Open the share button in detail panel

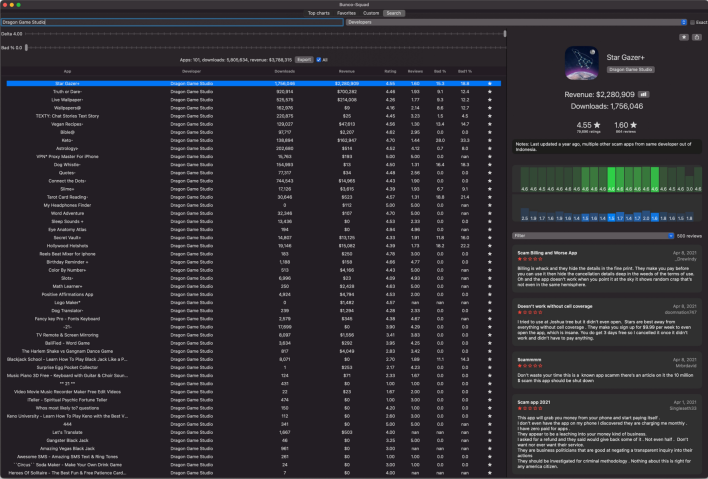tap(697, 37)
